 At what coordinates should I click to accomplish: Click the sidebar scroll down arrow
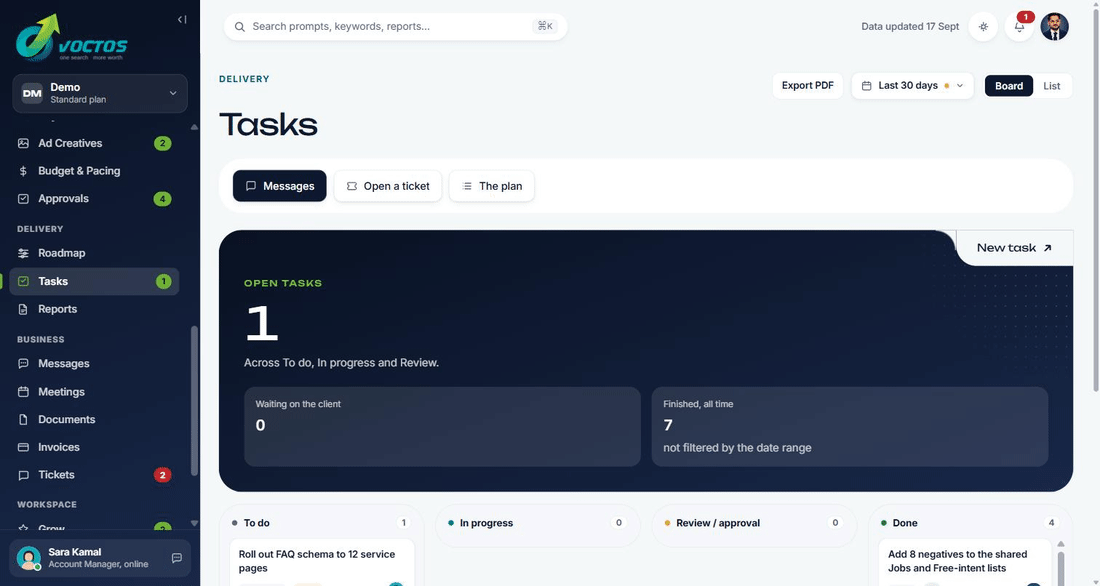pos(194,524)
